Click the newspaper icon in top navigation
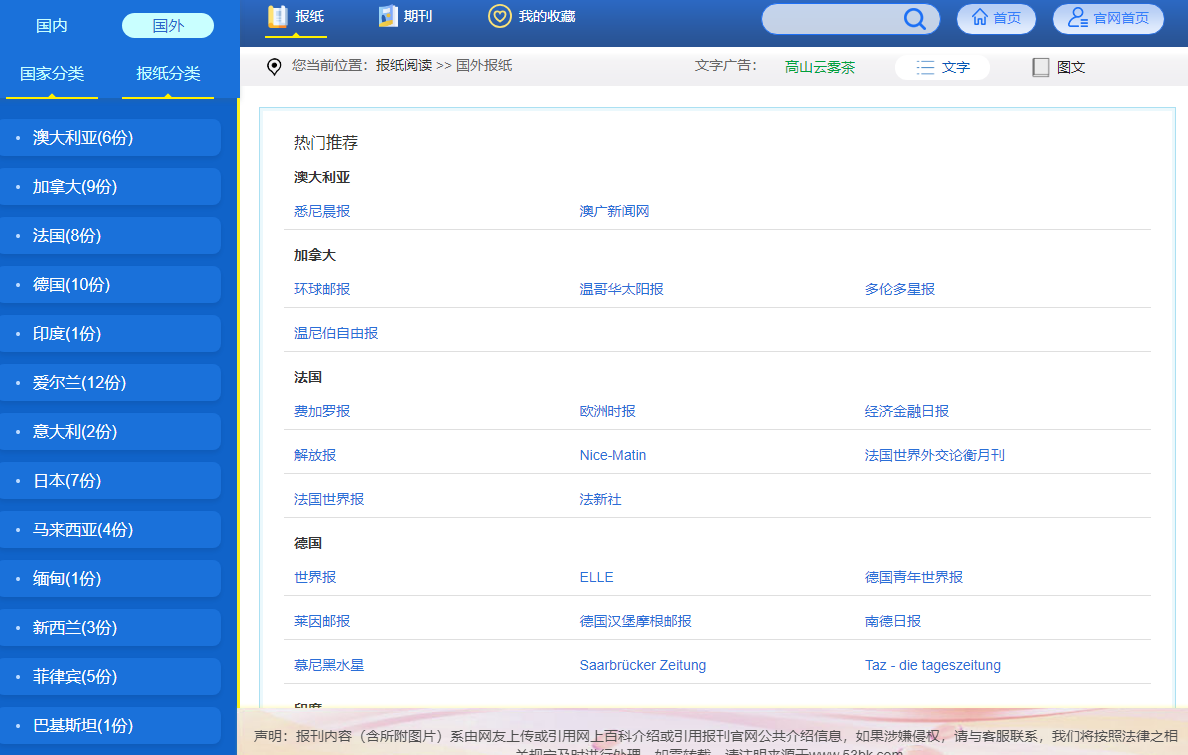 click(x=278, y=16)
